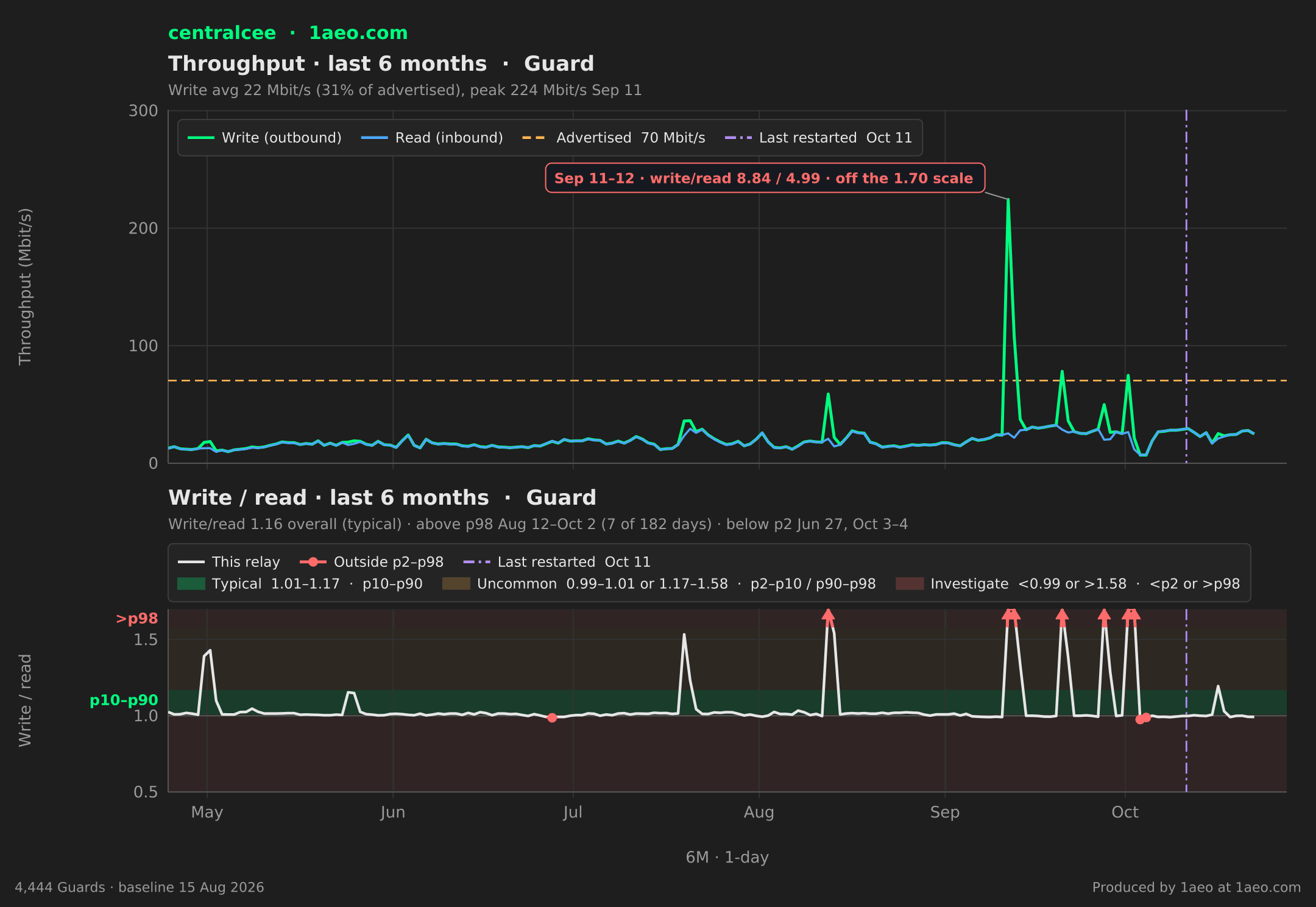Click the Write avg 22 Mbit/s subtitle
Image resolution: width=1316 pixels, height=907 pixels.
405,90
